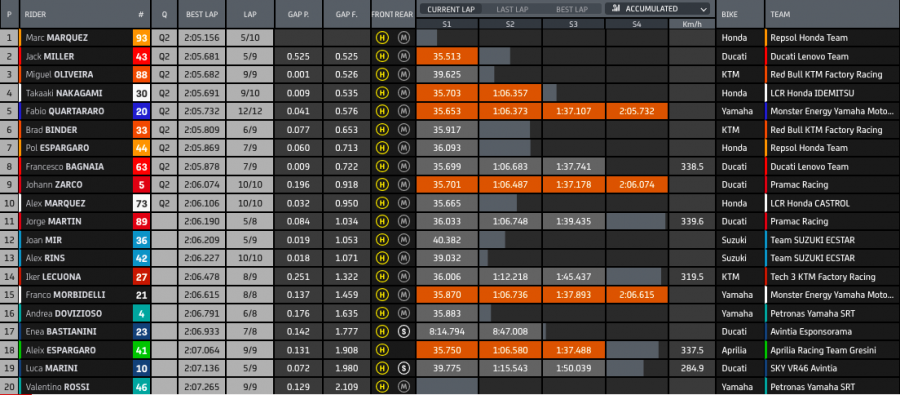Image resolution: width=900 pixels, height=395 pixels.
Task: Click the S1 sector column header
Action: point(447,24)
